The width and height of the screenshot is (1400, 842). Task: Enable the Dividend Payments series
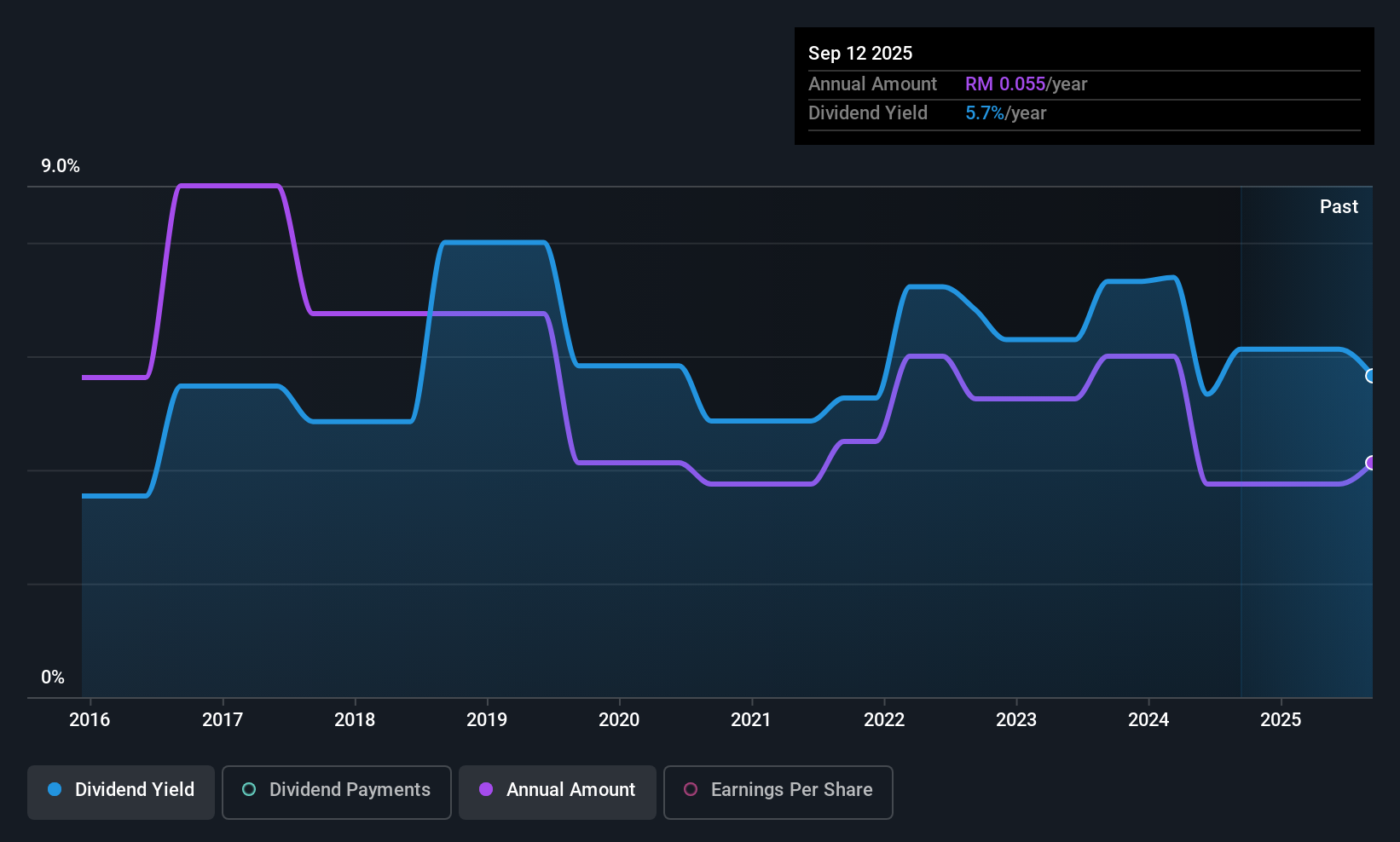tap(336, 791)
